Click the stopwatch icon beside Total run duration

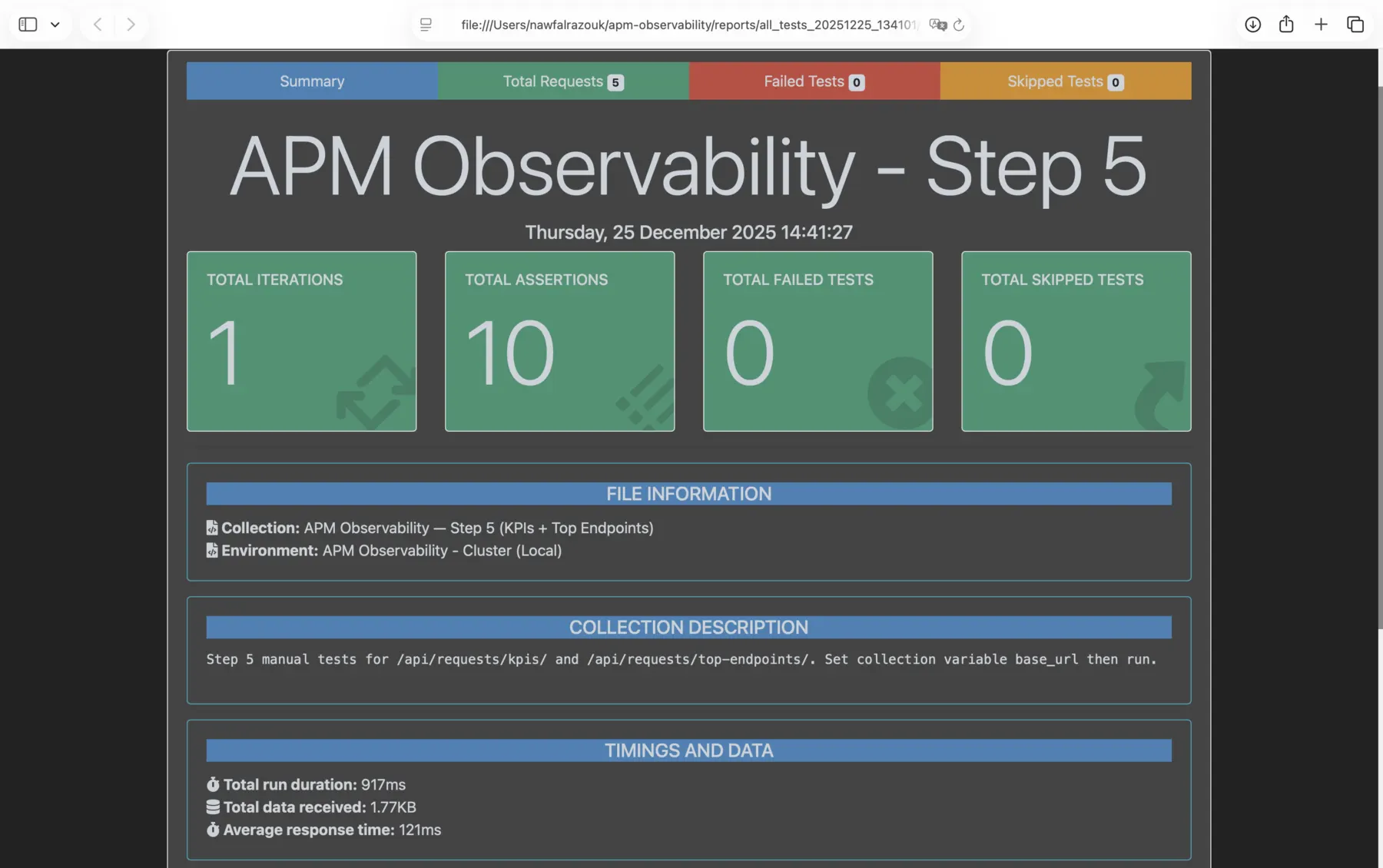tap(213, 784)
